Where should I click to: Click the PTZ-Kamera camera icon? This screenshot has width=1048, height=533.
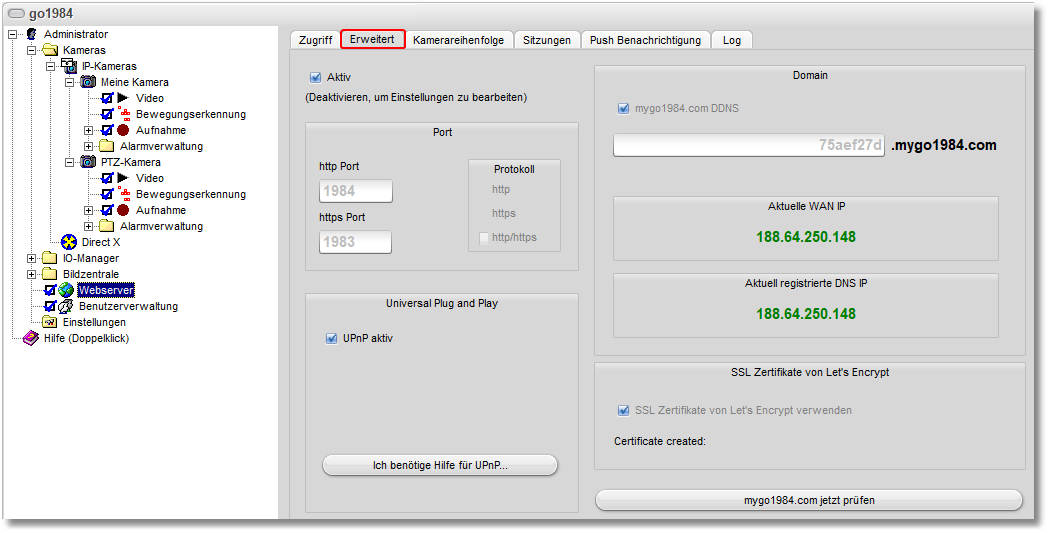(88, 162)
